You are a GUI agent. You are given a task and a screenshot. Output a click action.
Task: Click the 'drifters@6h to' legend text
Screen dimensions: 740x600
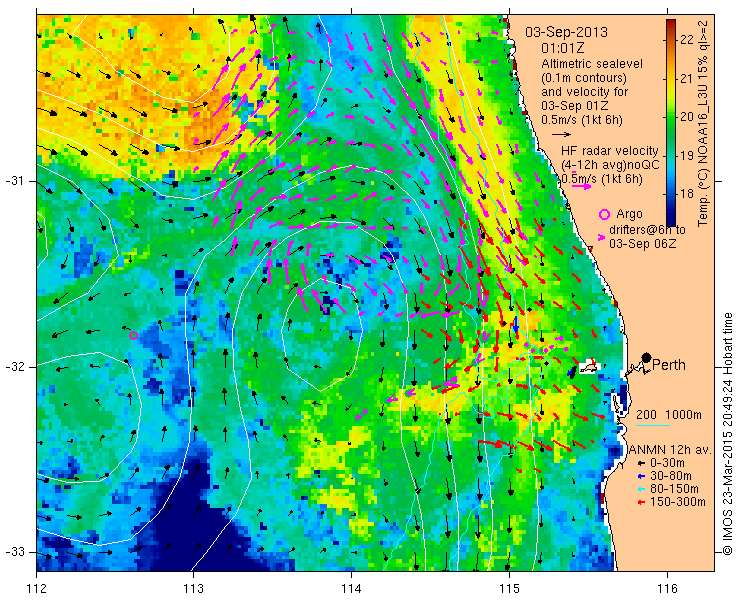647,230
